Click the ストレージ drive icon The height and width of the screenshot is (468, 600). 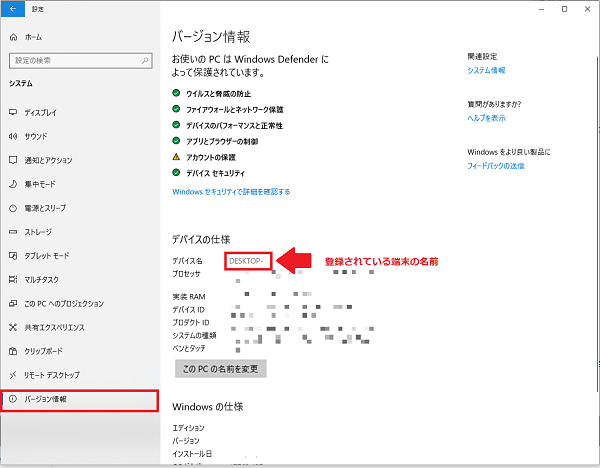(13, 232)
